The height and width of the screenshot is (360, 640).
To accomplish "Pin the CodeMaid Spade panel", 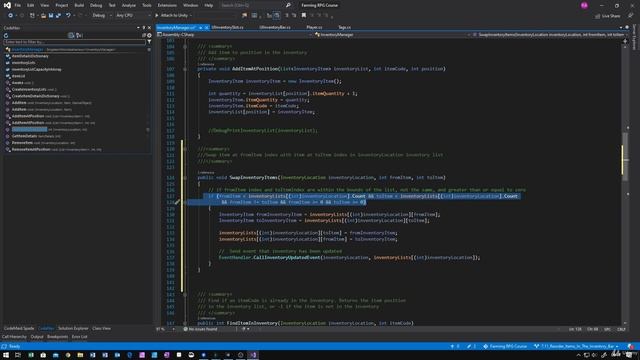I will click(x=144, y=28).
